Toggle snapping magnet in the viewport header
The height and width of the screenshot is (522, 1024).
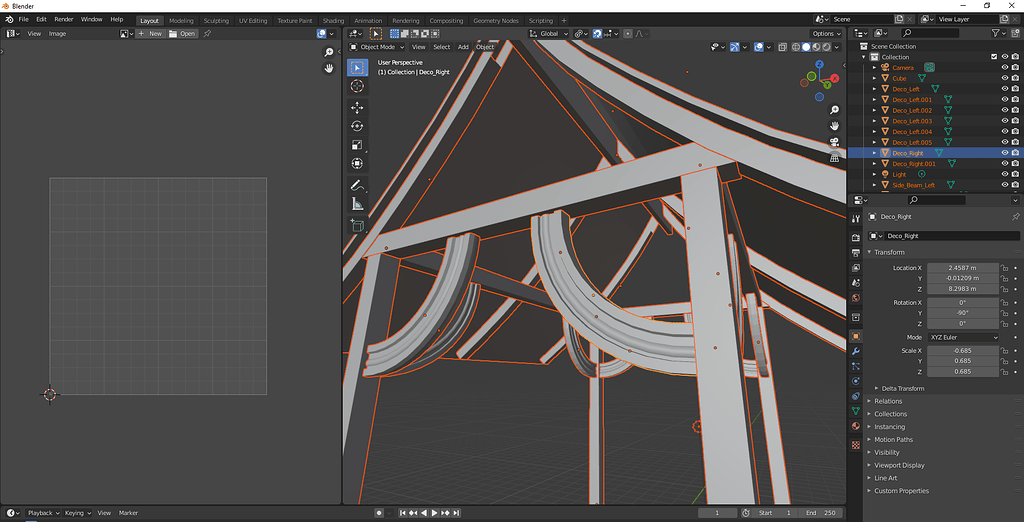[x=598, y=33]
